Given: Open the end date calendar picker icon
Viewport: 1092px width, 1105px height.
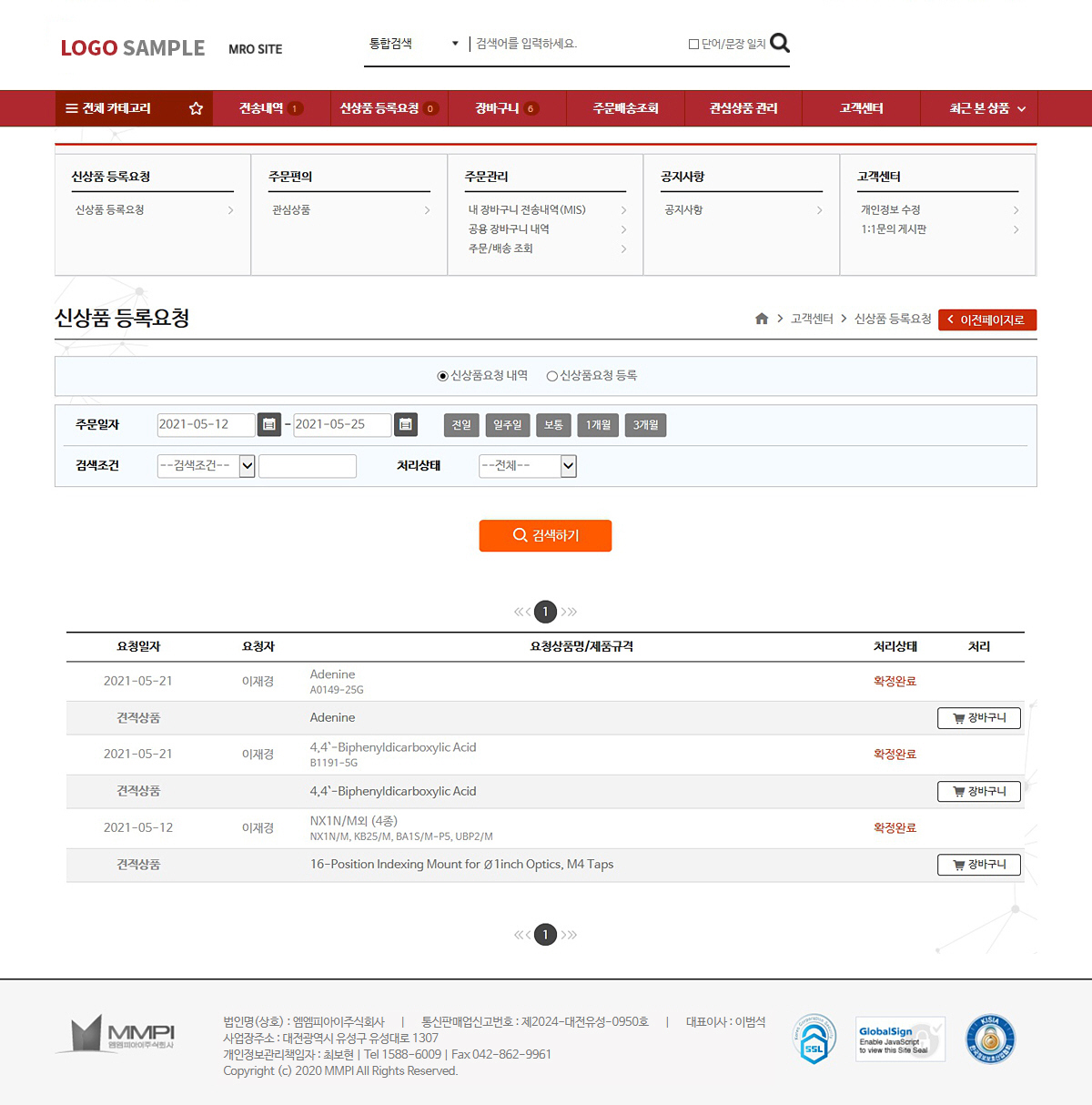Looking at the screenshot, I should tap(406, 425).
